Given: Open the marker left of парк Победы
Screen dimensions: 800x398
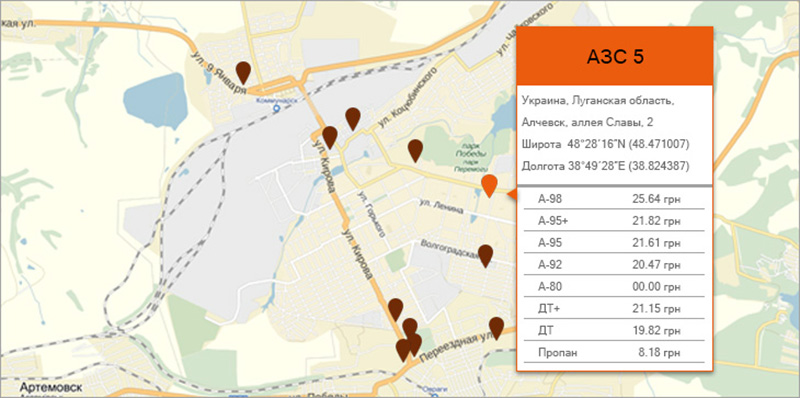Looking at the screenshot, I should tap(415, 151).
